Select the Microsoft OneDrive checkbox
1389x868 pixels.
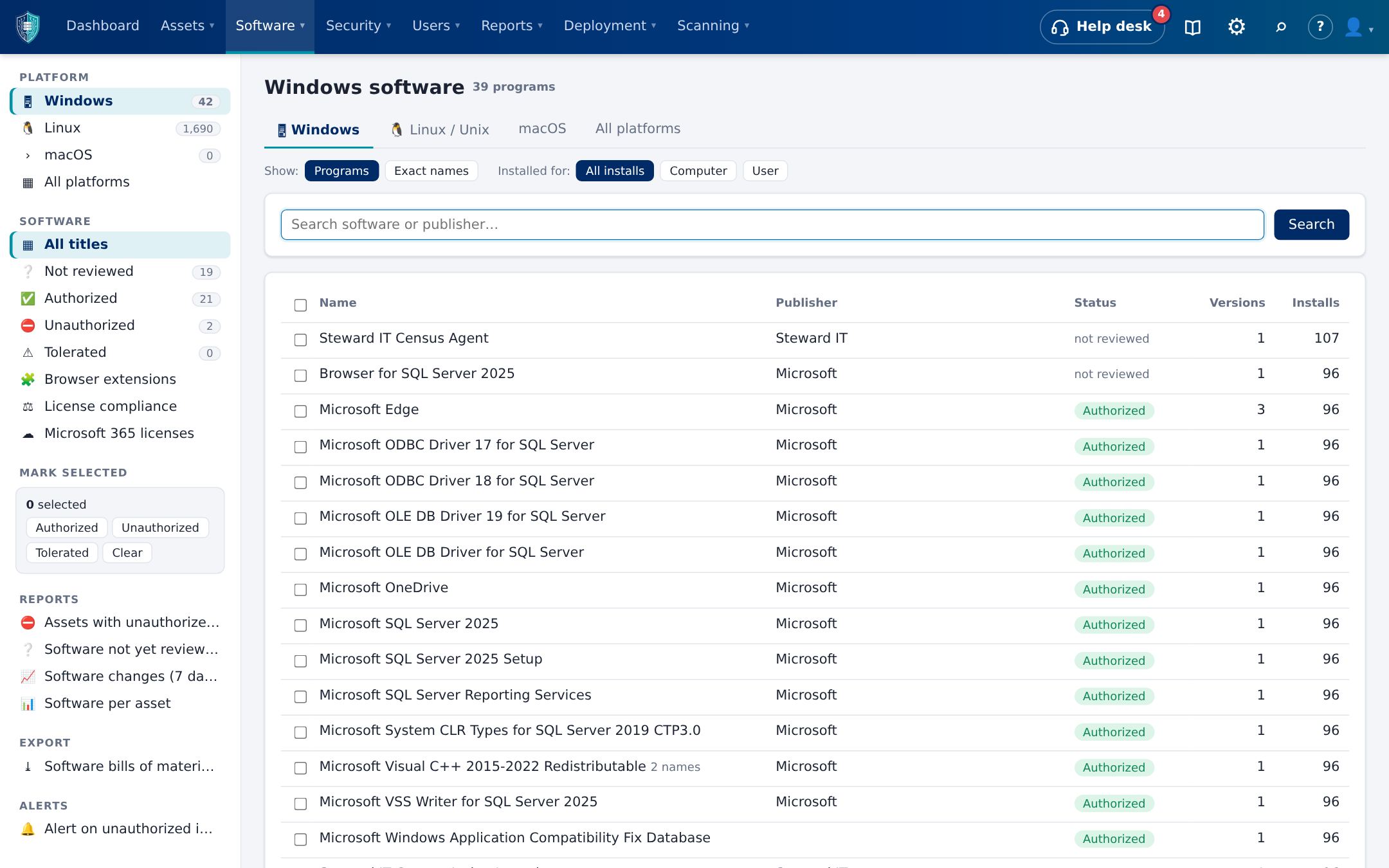pos(300,589)
